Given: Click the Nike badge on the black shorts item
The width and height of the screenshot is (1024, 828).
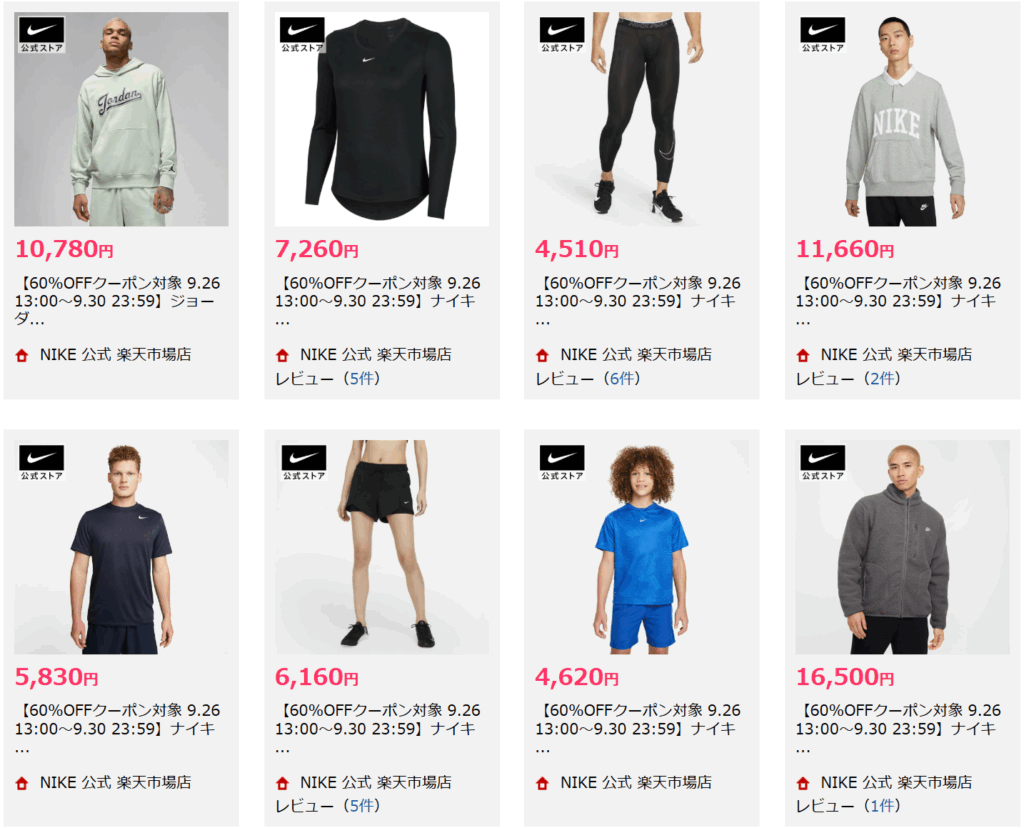Looking at the screenshot, I should [304, 463].
